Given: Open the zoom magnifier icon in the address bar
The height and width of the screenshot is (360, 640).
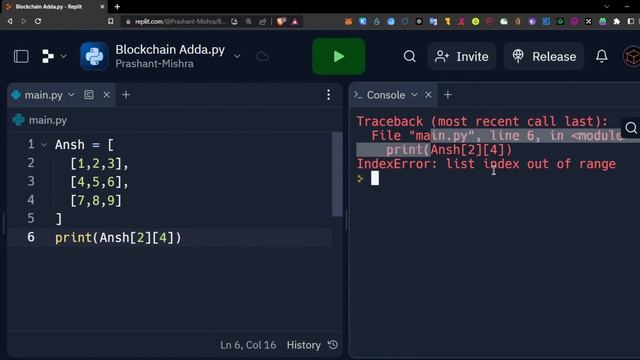Looking at the screenshot, I should click(x=249, y=21).
